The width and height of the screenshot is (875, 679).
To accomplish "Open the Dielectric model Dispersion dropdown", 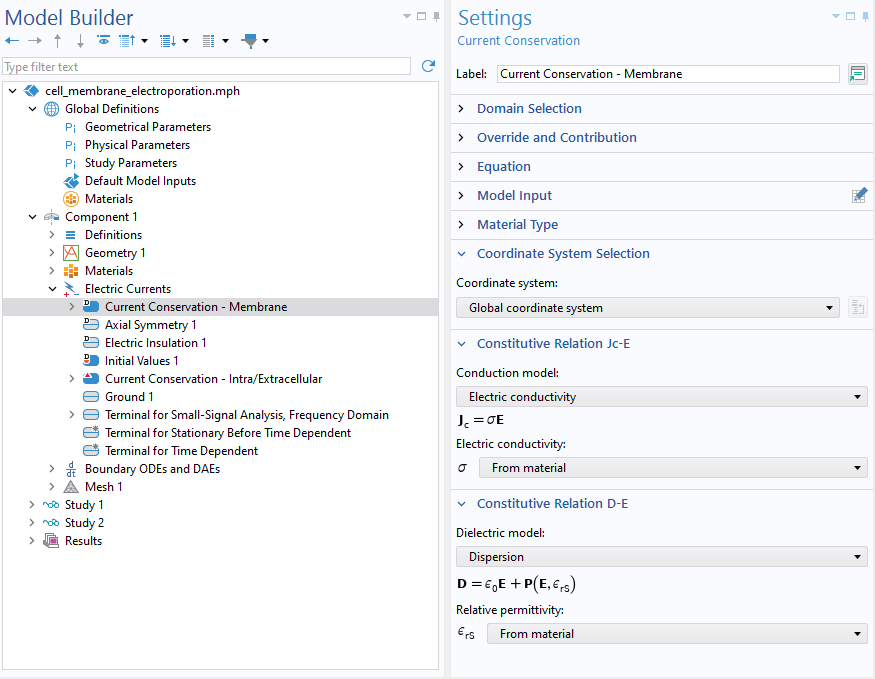I will [661, 557].
